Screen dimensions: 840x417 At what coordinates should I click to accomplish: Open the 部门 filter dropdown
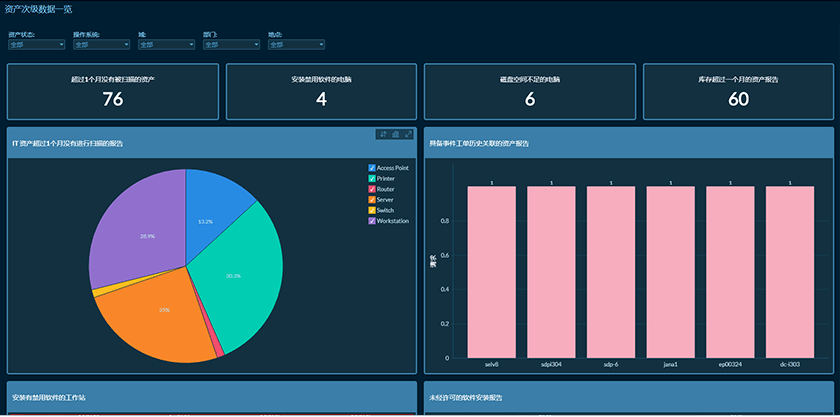coord(231,44)
